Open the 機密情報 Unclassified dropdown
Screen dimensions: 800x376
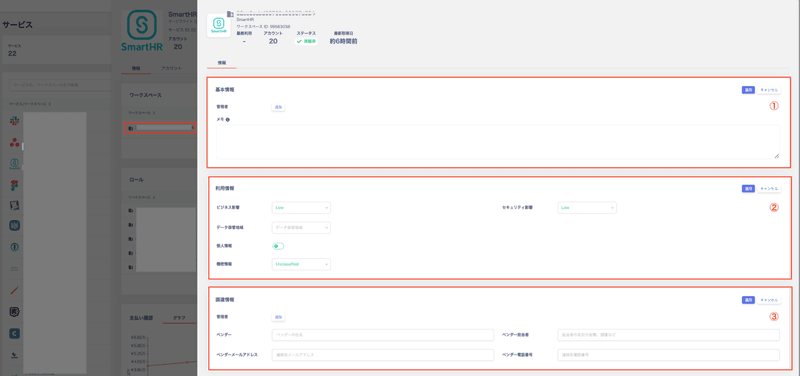[301, 264]
